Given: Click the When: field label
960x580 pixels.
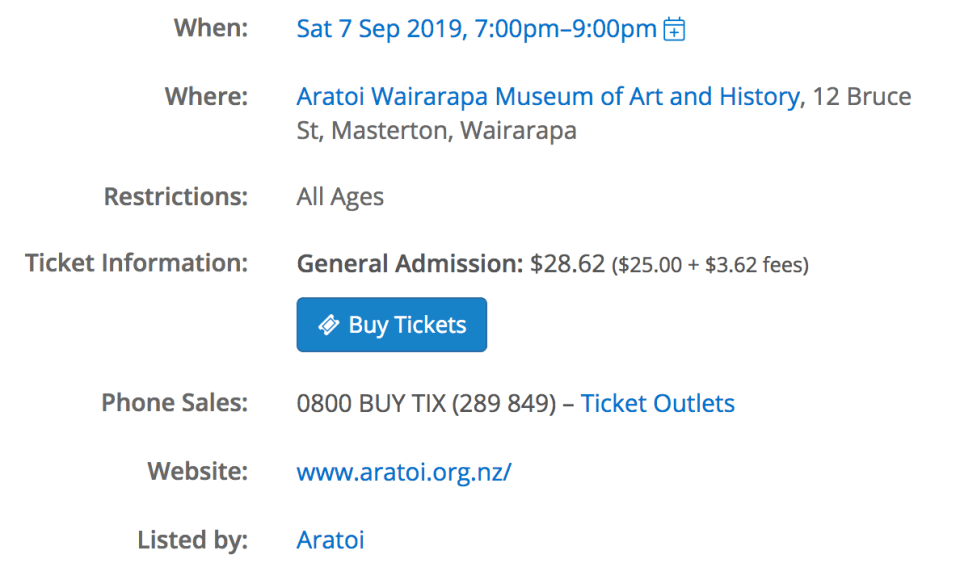Looking at the screenshot, I should tap(210, 28).
